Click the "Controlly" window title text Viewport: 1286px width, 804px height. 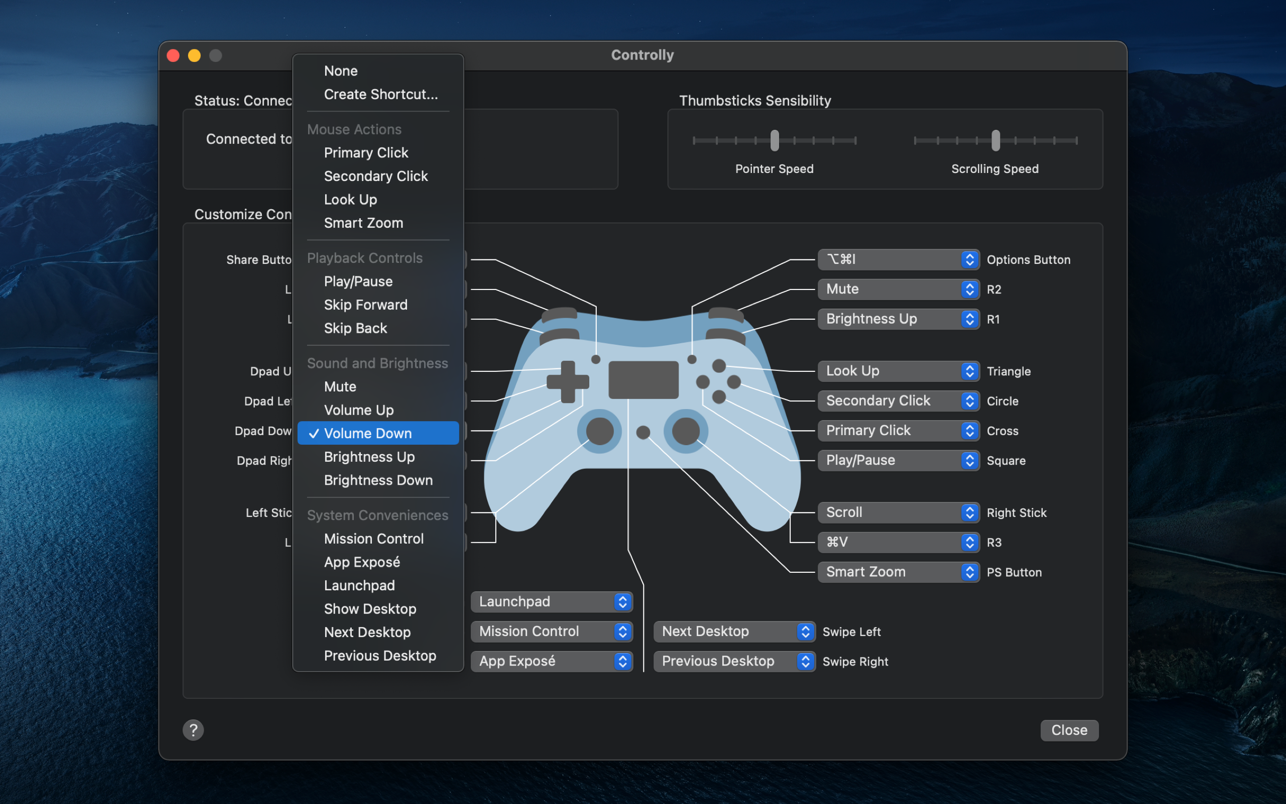coord(642,55)
